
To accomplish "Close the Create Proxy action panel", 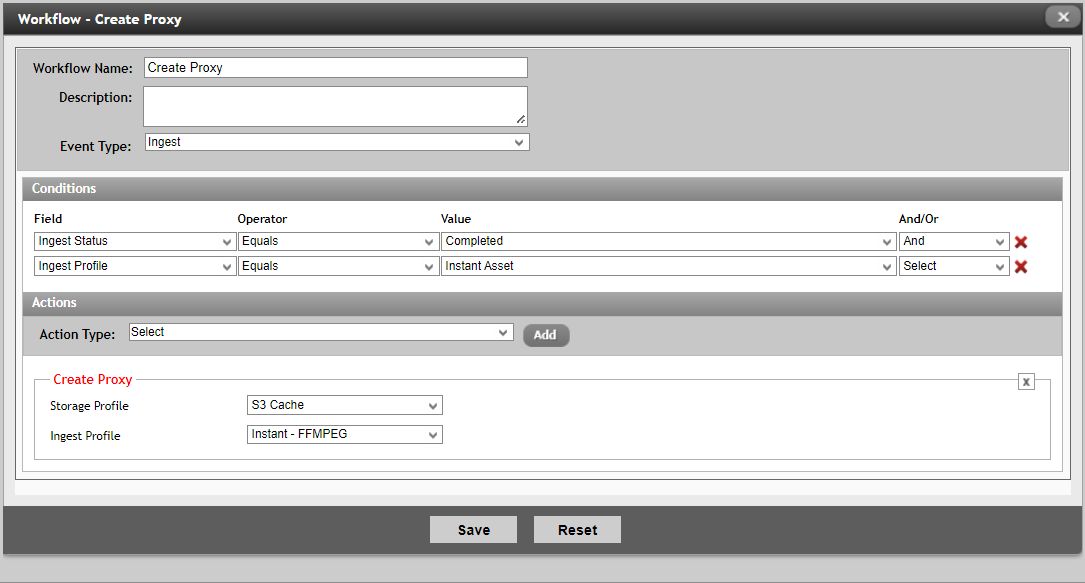I will pyautogui.click(x=1026, y=381).
